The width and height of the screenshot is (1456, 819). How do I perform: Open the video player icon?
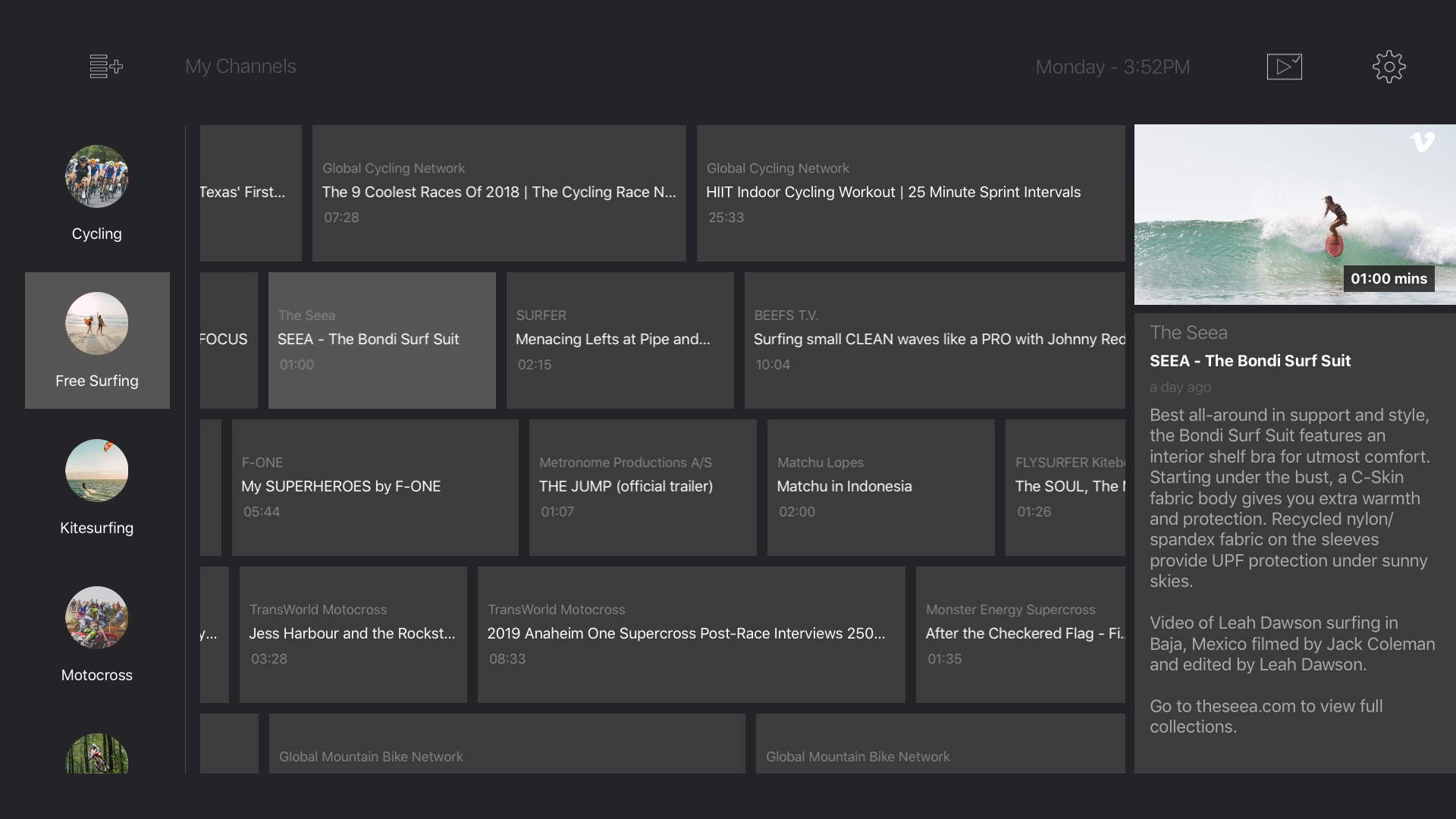click(1284, 67)
